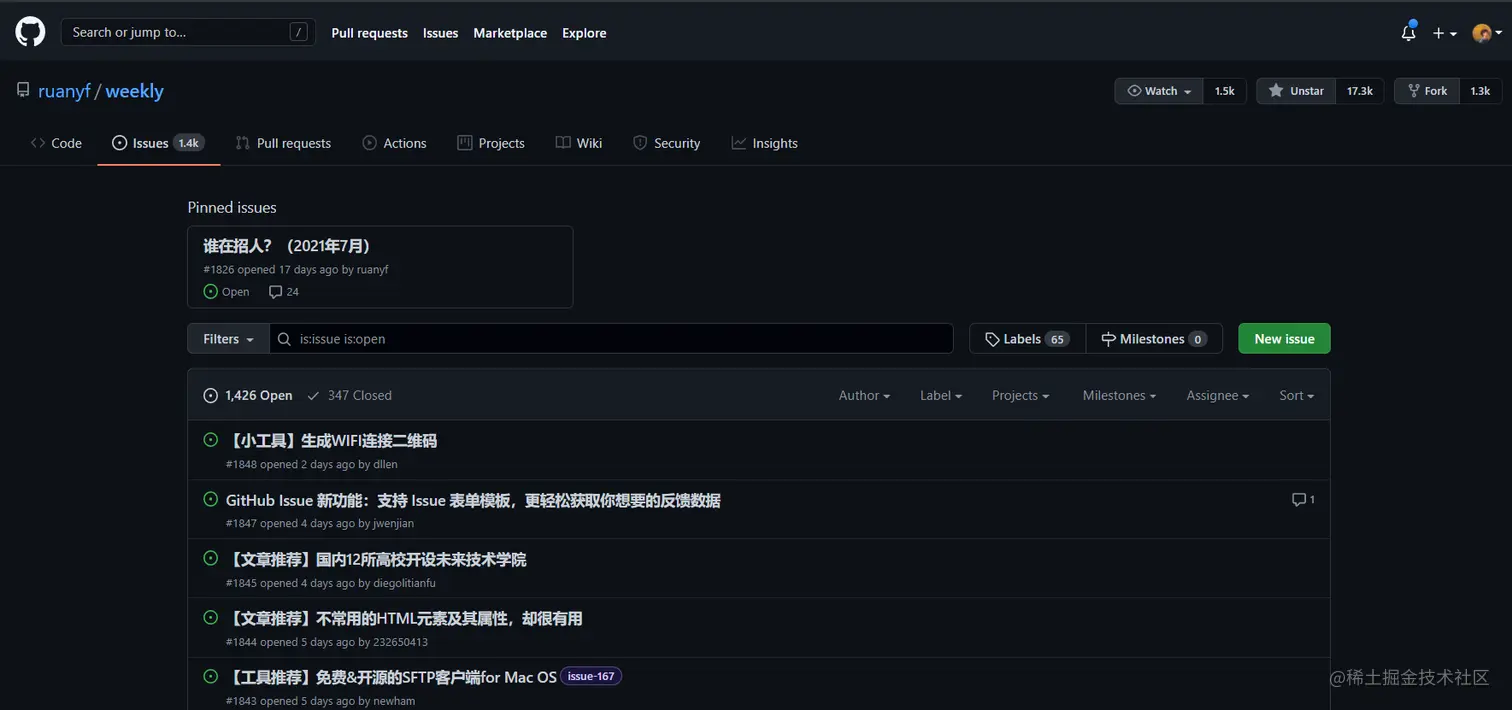Viewport: 1512px width, 710px height.
Task: Open the forks count 1.3k
Action: (x=1480, y=91)
